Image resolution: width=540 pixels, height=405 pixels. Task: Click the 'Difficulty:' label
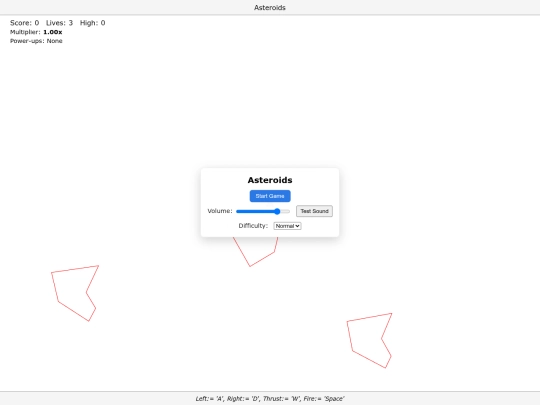(x=253, y=226)
